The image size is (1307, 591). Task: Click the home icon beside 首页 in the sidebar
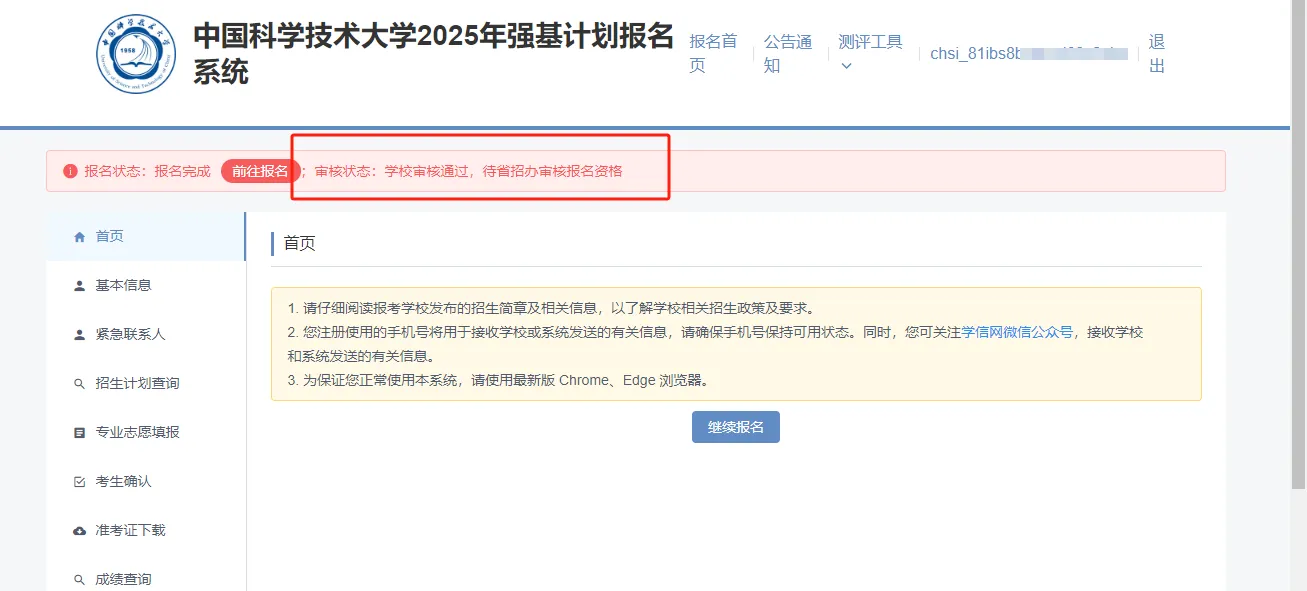coord(80,237)
